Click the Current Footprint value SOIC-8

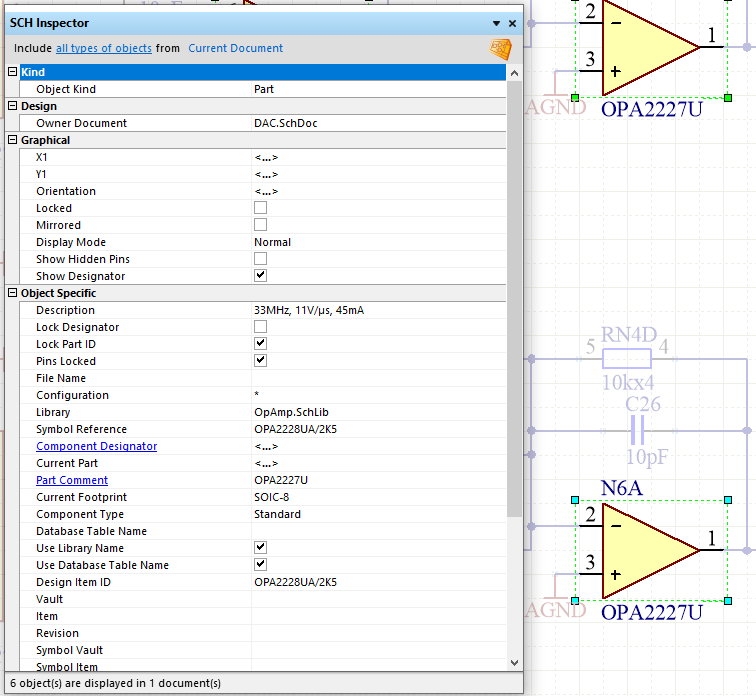[378, 497]
